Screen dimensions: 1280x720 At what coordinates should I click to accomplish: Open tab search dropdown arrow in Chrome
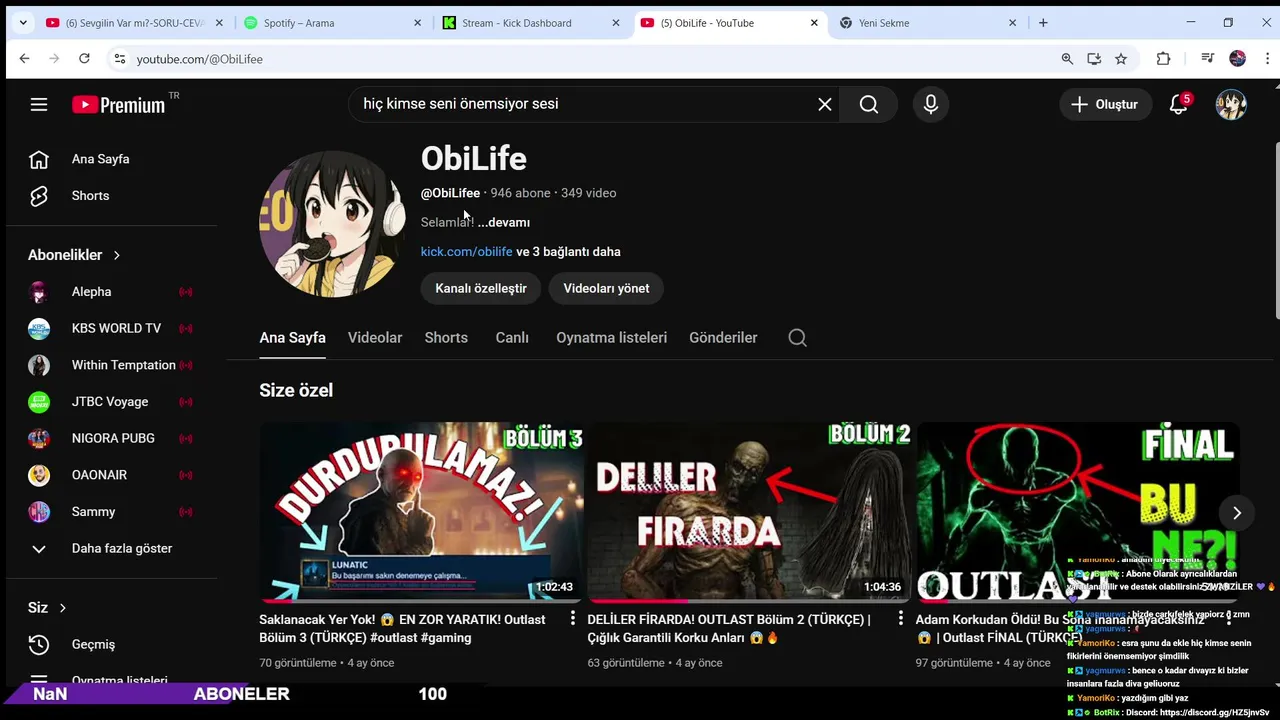[23, 23]
